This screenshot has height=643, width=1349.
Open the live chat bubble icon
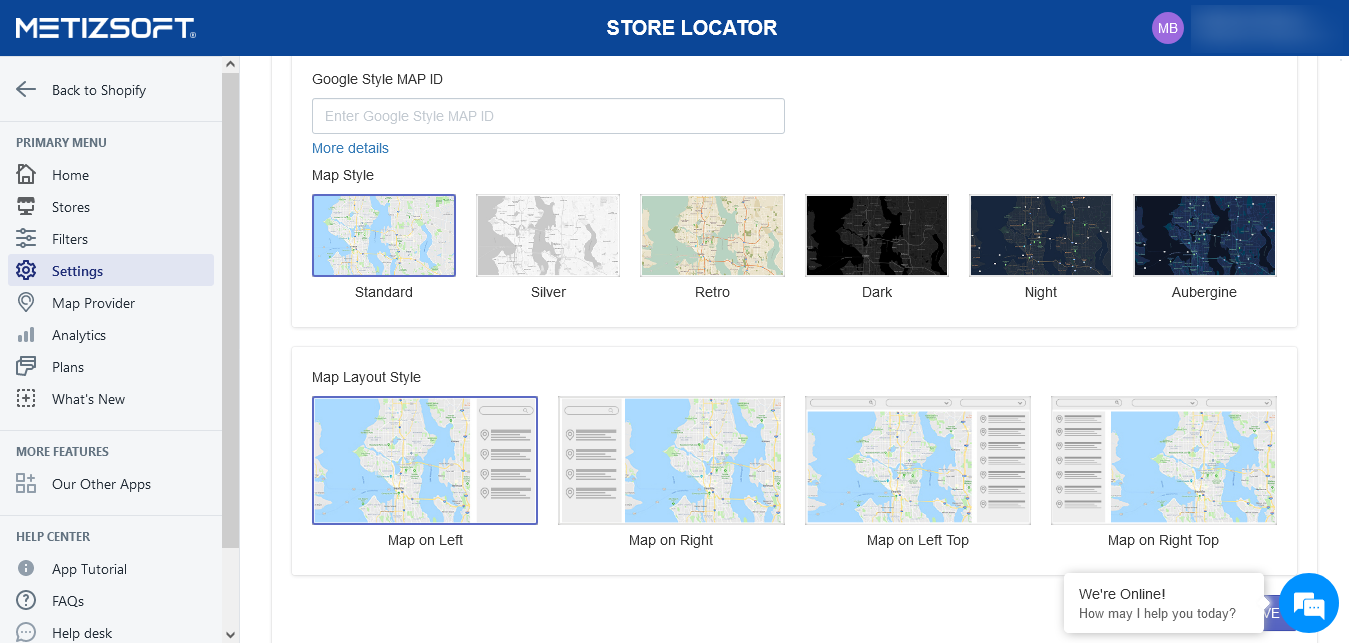click(x=1308, y=603)
